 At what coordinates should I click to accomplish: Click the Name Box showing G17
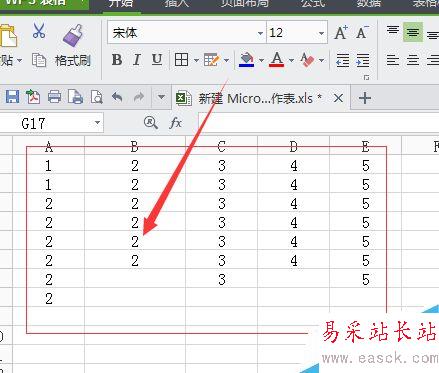pyautogui.click(x=47, y=123)
